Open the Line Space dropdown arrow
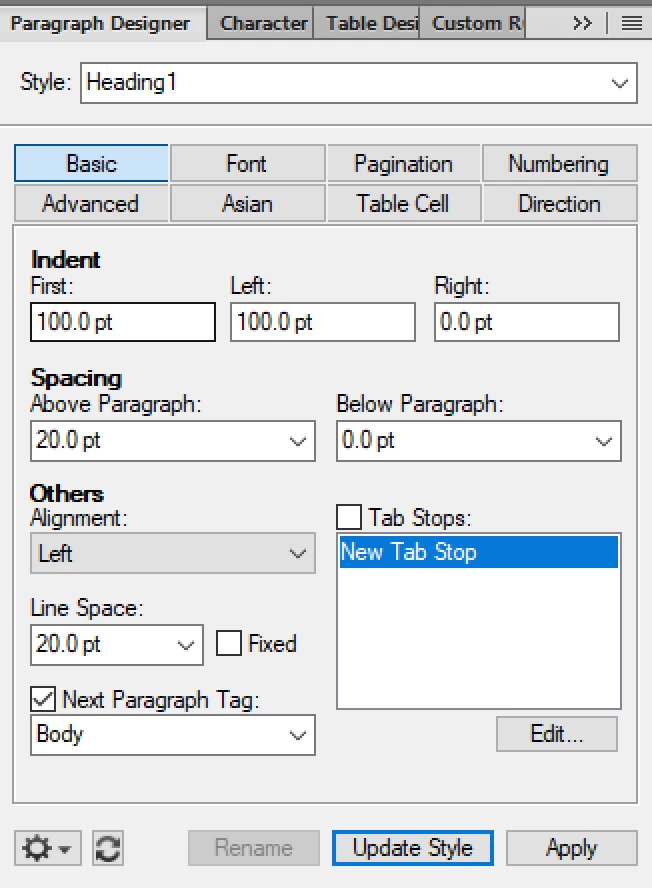Viewport: 652px width, 888px height. [x=185, y=644]
